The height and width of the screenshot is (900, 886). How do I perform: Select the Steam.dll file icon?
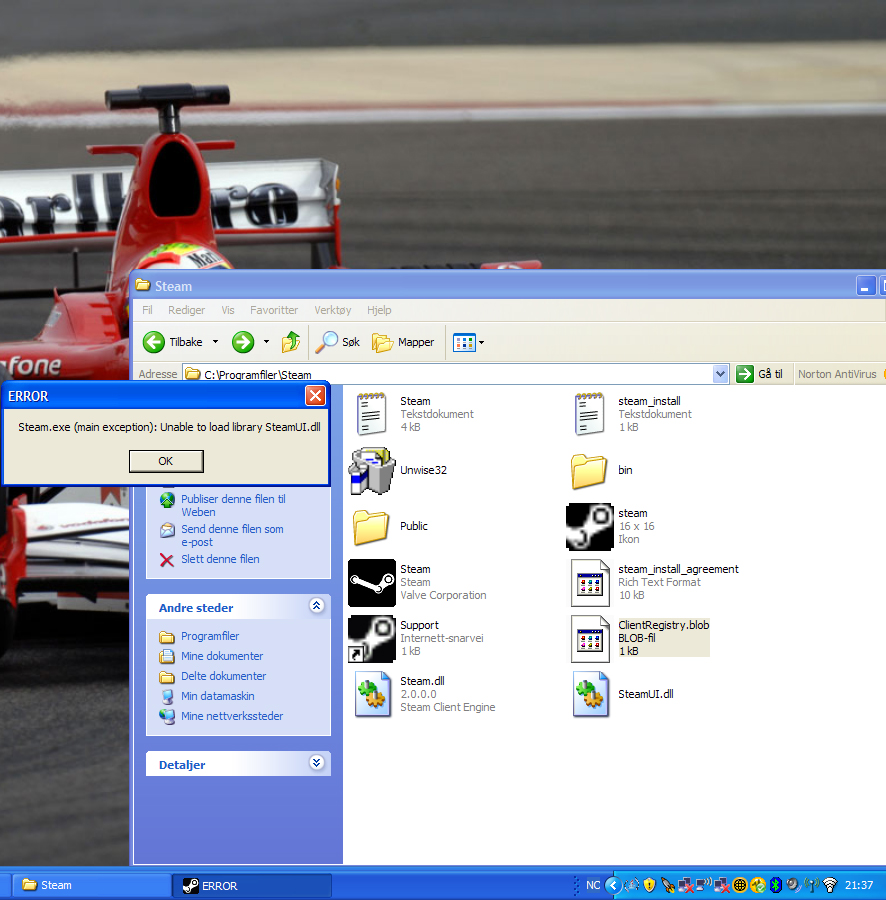click(x=372, y=695)
